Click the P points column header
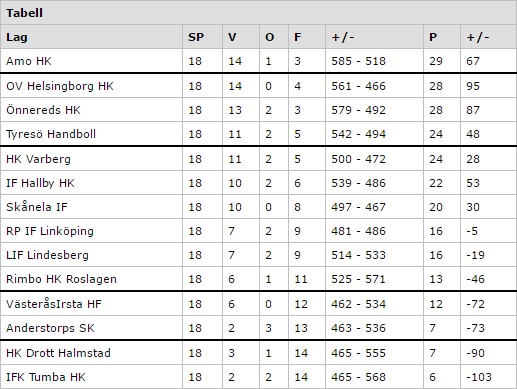Screen dimensions: 517x389 (433, 37)
